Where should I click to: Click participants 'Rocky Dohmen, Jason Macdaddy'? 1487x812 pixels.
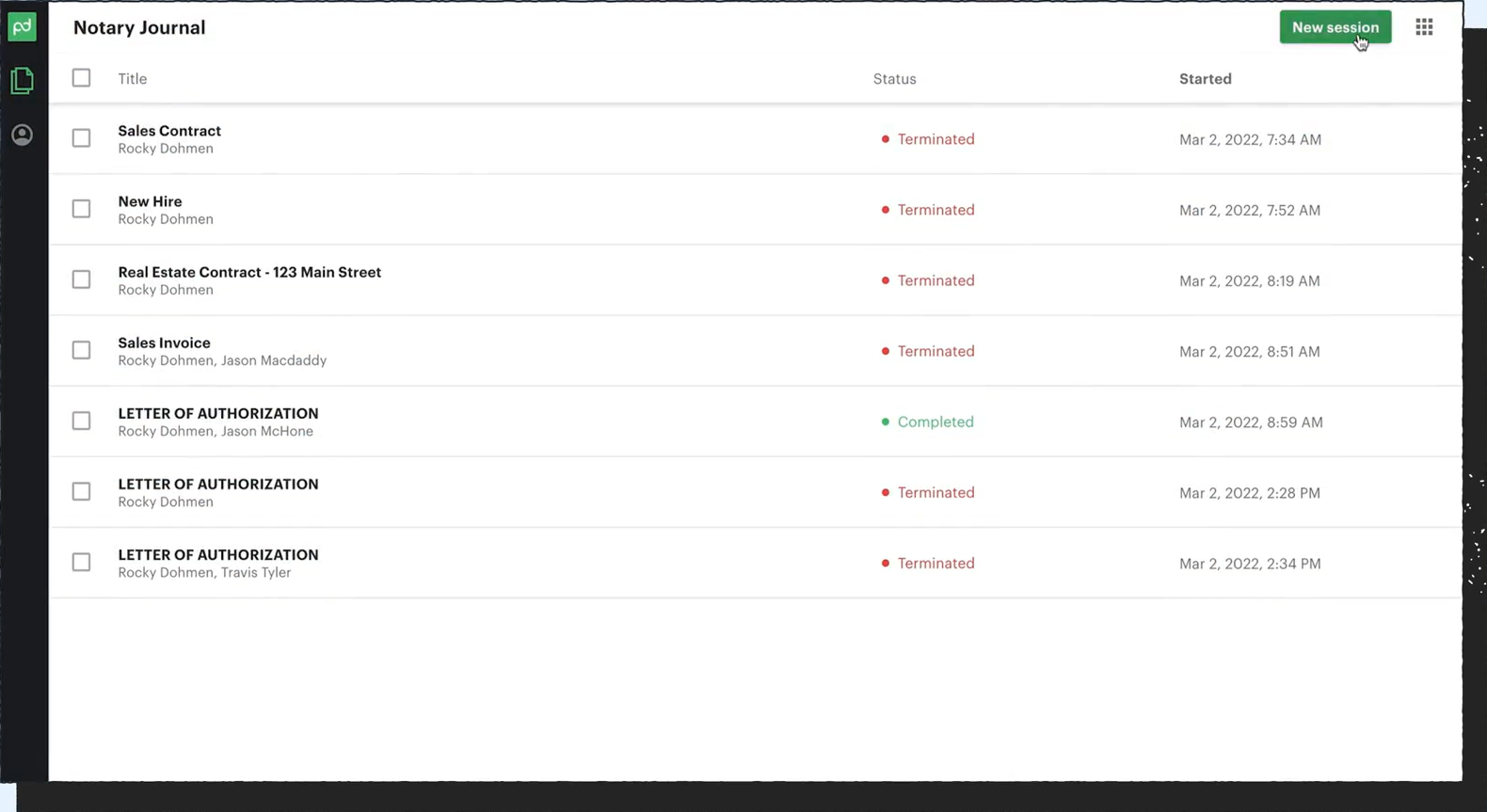[222, 360]
